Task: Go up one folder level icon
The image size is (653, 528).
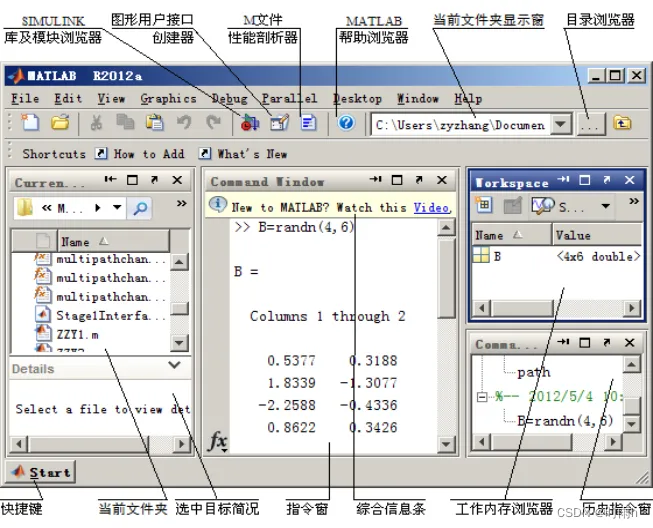Action: [x=622, y=123]
